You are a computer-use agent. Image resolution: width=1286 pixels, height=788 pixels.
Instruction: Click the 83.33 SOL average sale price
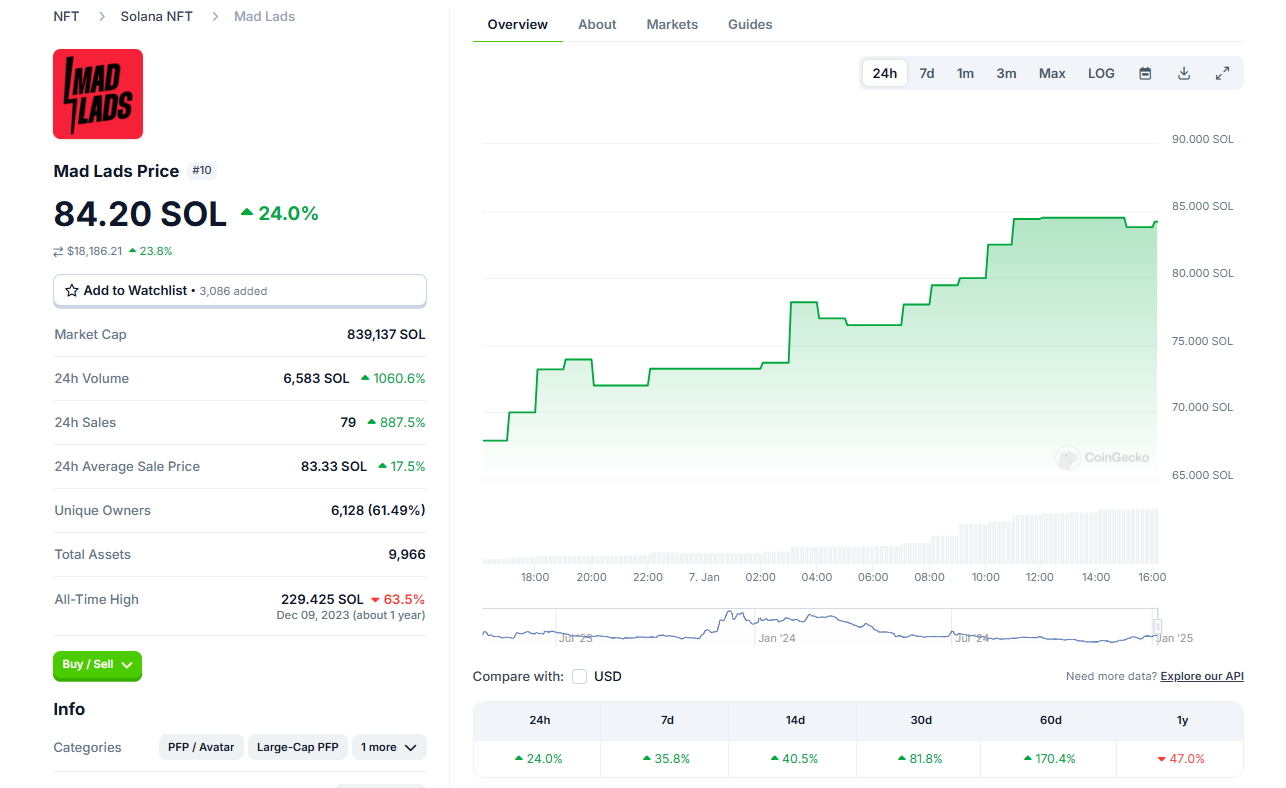334,467
